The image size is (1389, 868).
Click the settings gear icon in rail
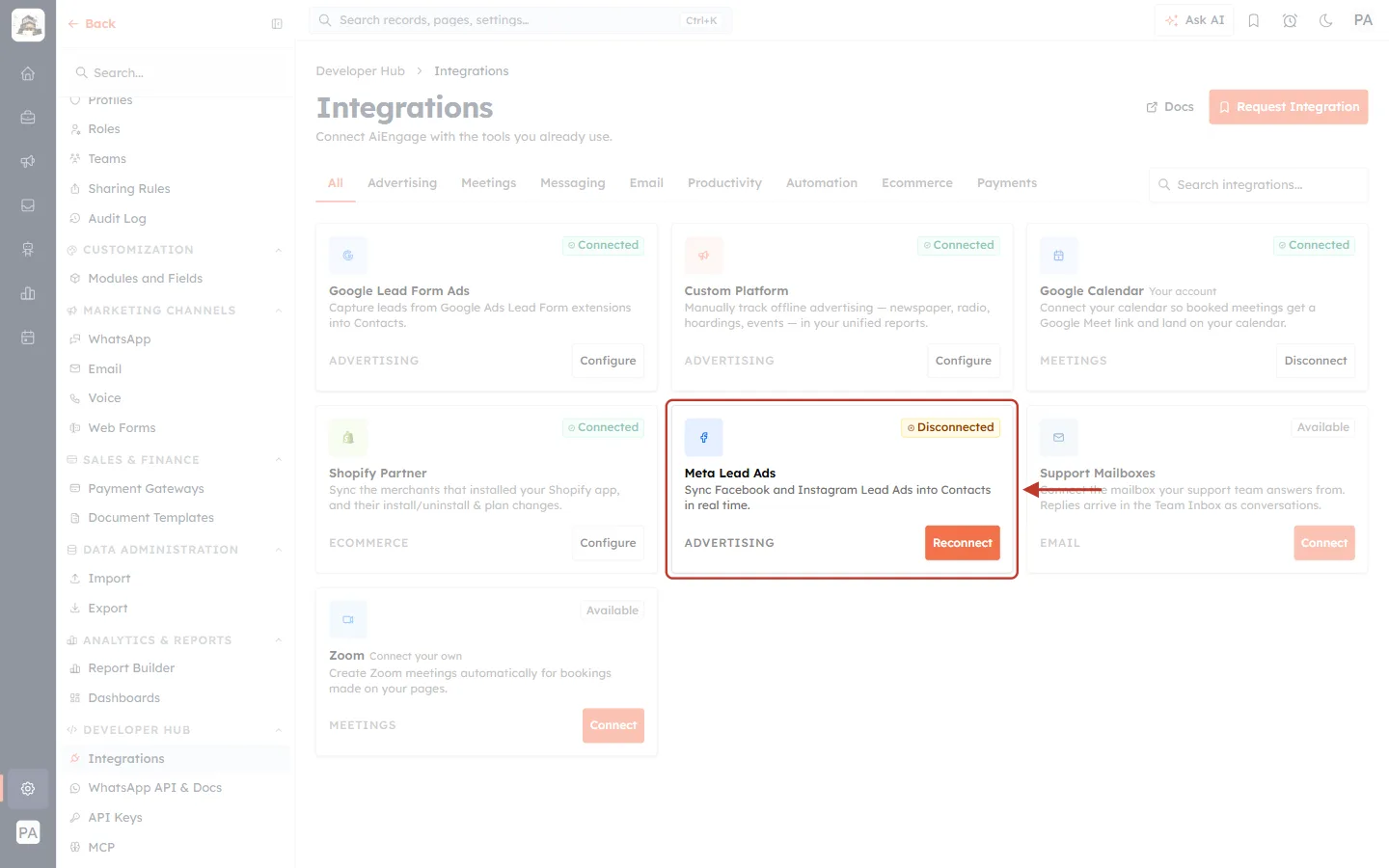click(x=28, y=788)
